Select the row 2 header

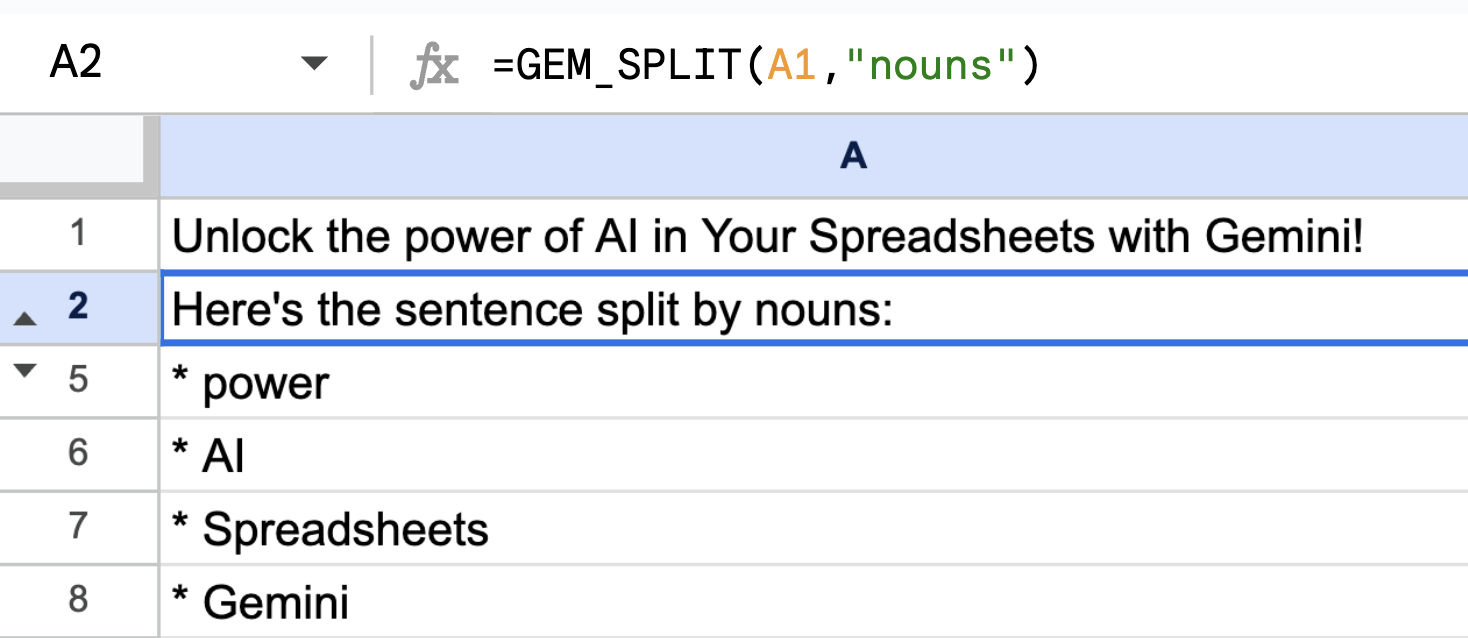coord(78,308)
